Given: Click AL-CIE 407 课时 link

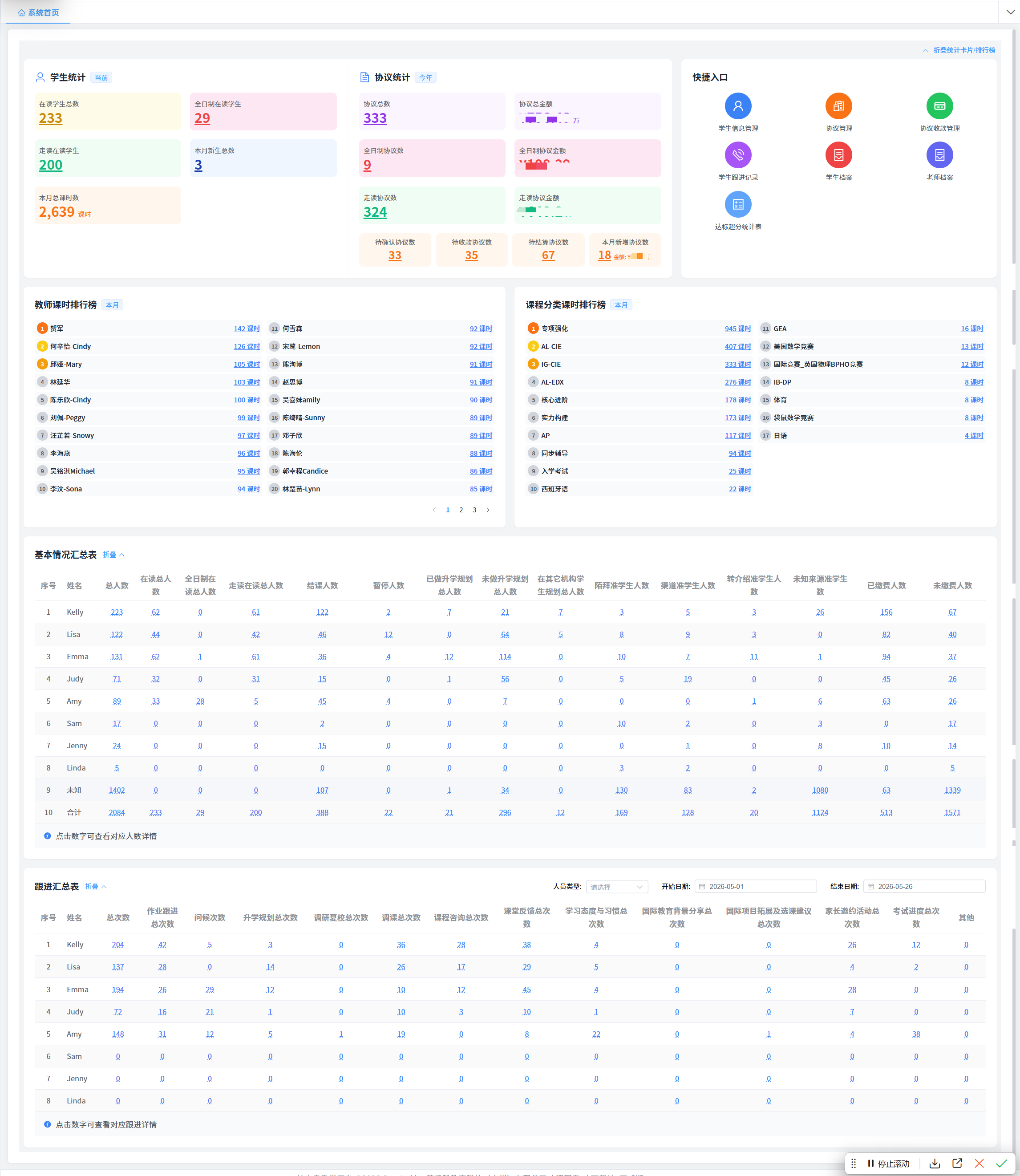Looking at the screenshot, I should [x=738, y=346].
